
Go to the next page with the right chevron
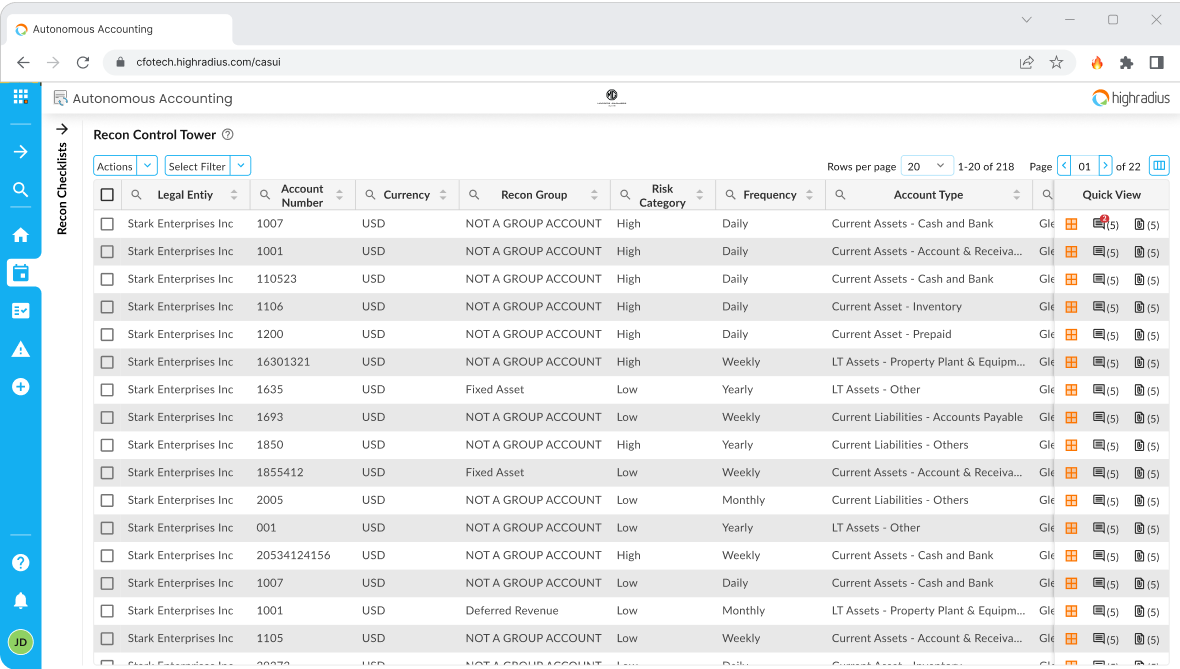coord(1105,166)
